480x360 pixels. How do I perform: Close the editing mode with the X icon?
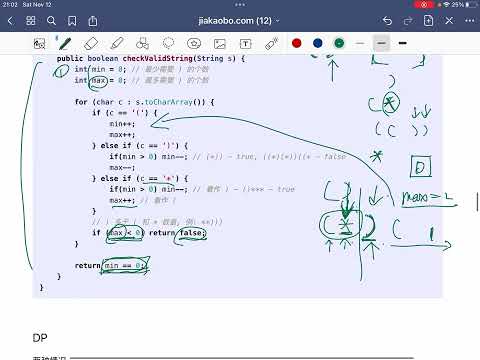(449, 21)
